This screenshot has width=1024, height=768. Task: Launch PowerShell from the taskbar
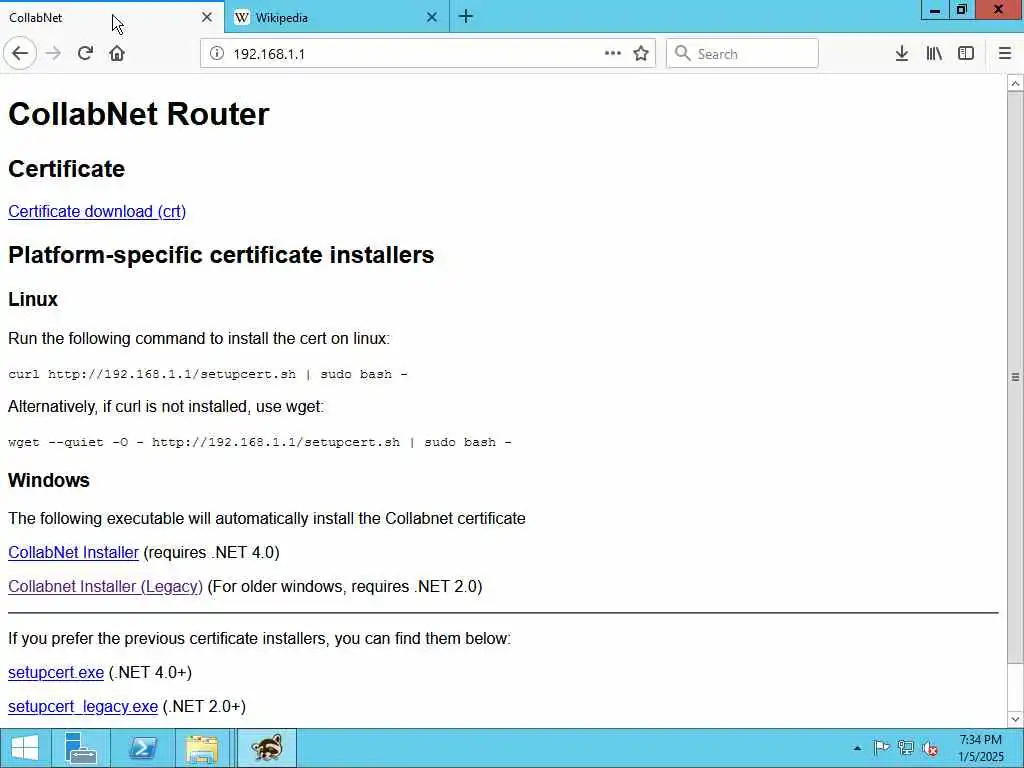tap(142, 748)
